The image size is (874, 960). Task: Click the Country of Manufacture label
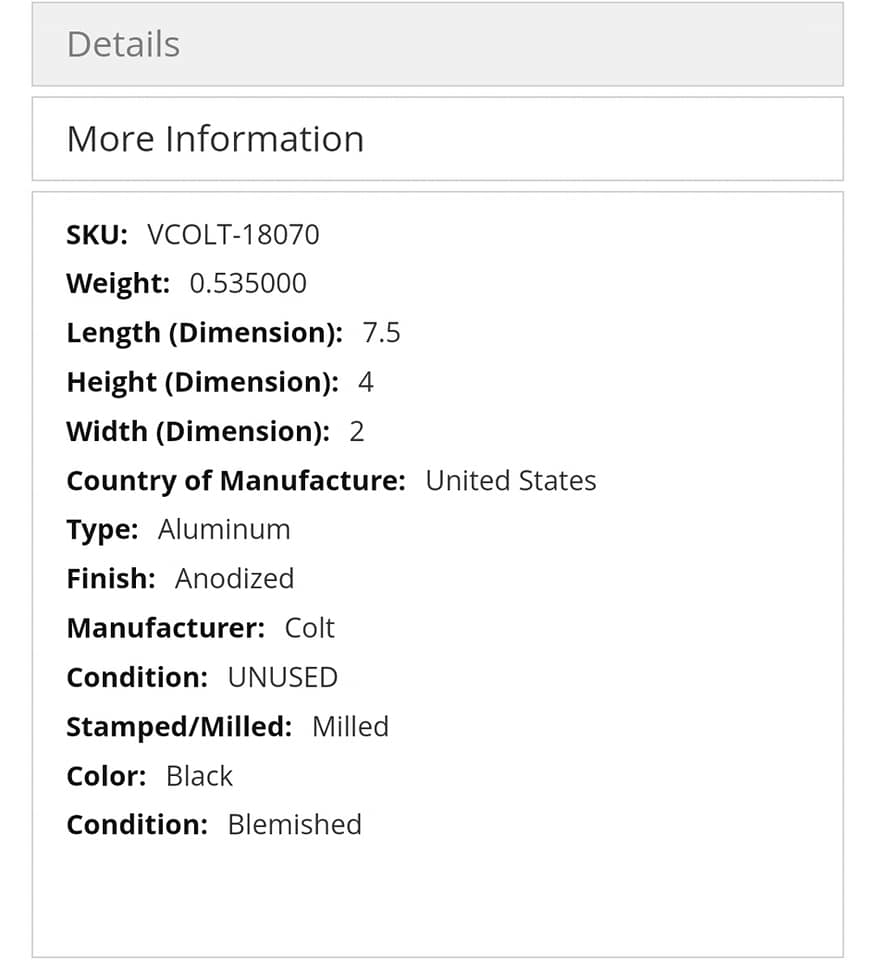[235, 480]
